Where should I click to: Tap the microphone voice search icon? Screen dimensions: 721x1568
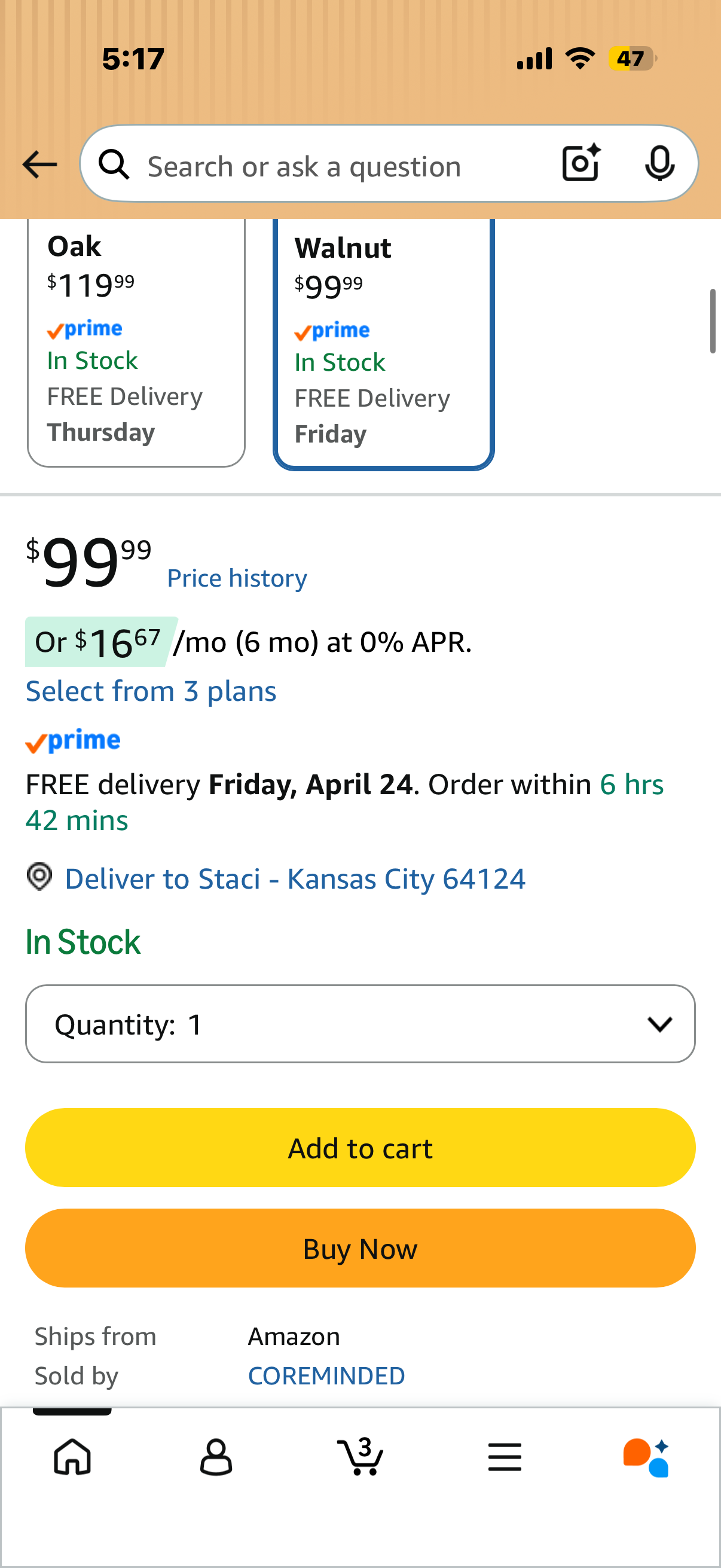pyautogui.click(x=659, y=163)
